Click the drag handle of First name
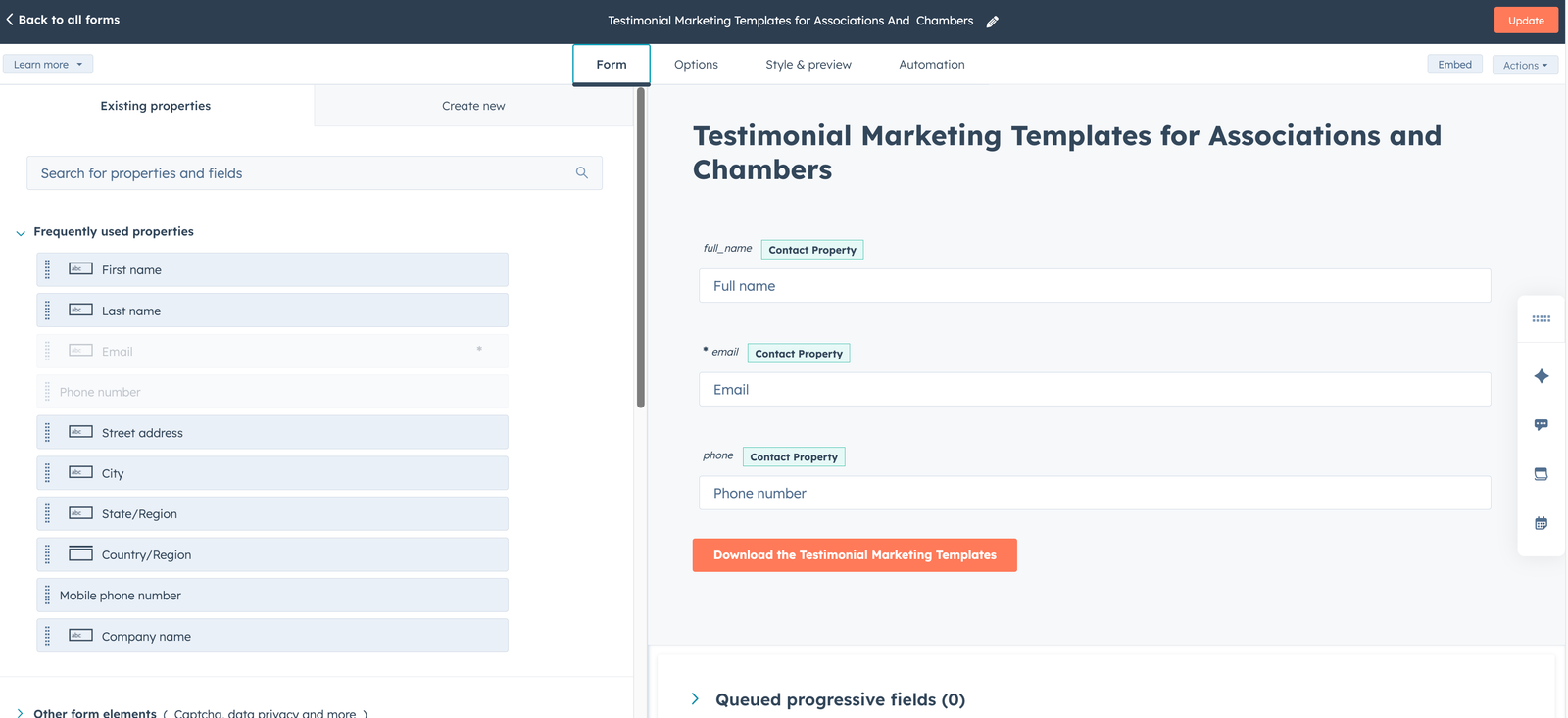This screenshot has width=1568, height=718. (x=47, y=269)
